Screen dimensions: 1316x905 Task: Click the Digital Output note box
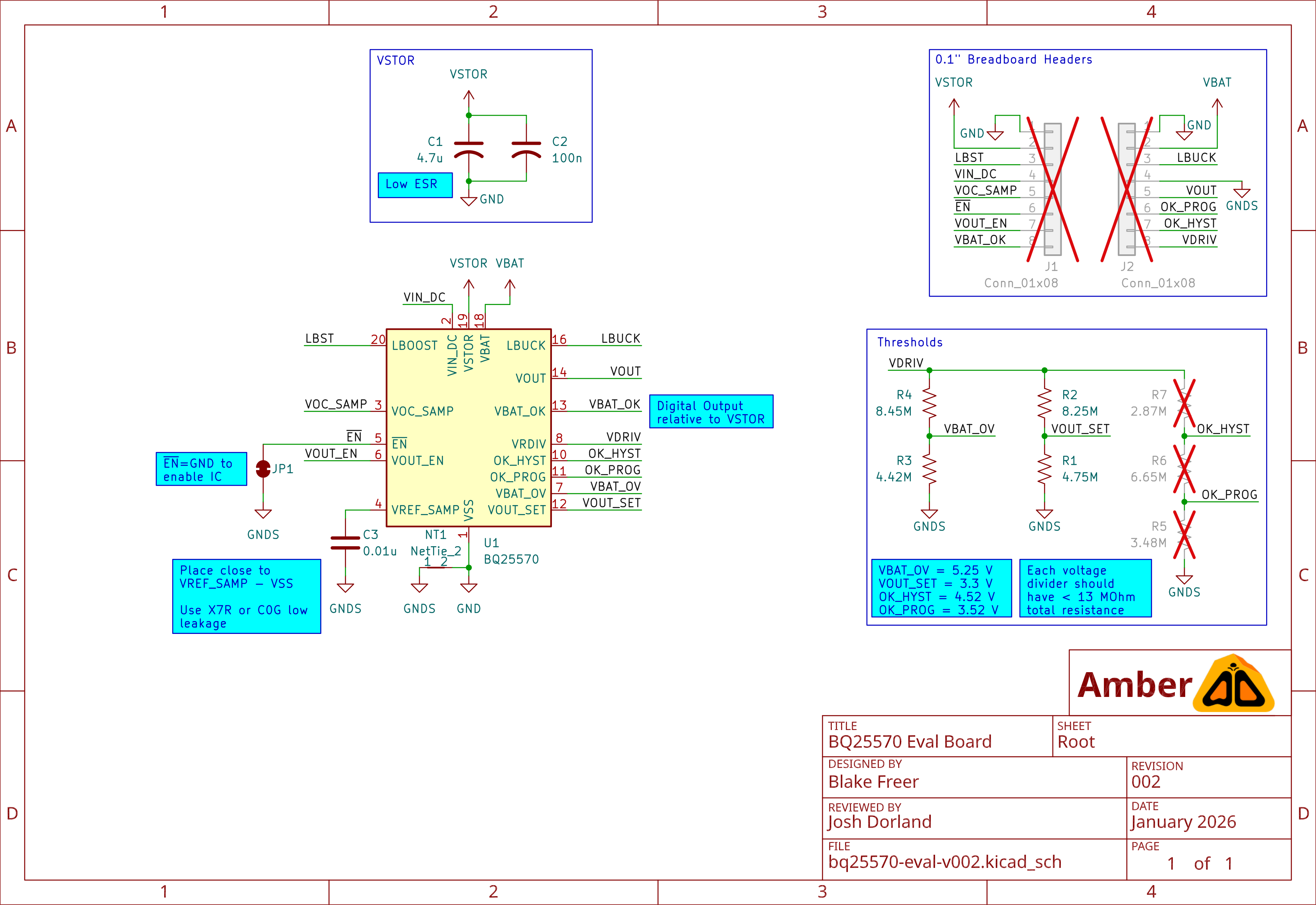(711, 412)
